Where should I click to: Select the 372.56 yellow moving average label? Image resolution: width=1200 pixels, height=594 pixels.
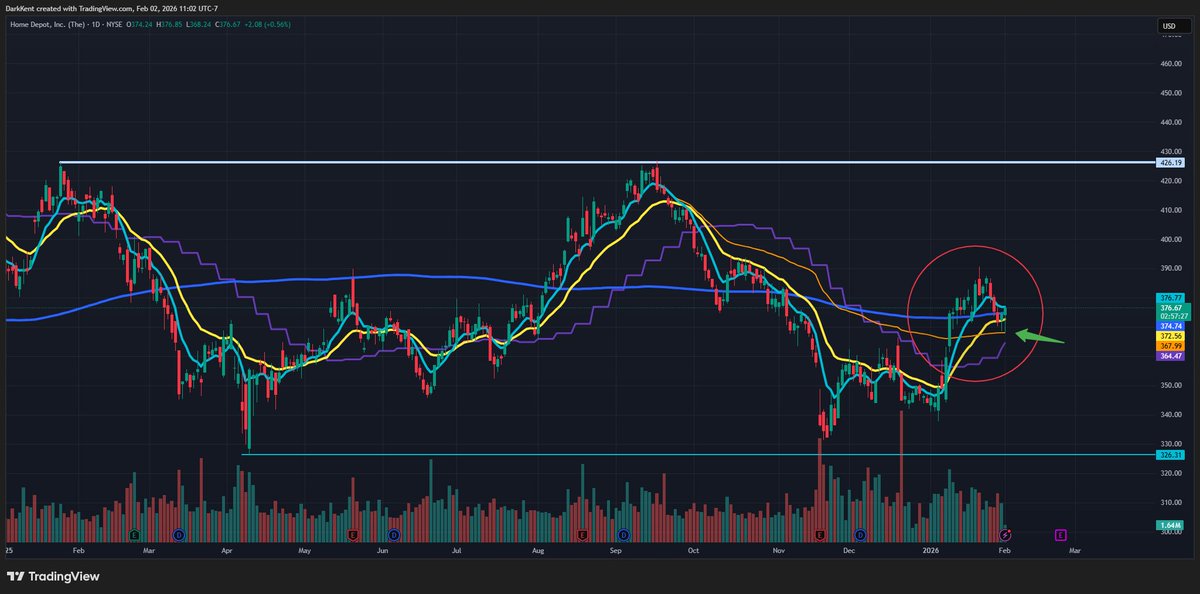pyautogui.click(x=1170, y=336)
